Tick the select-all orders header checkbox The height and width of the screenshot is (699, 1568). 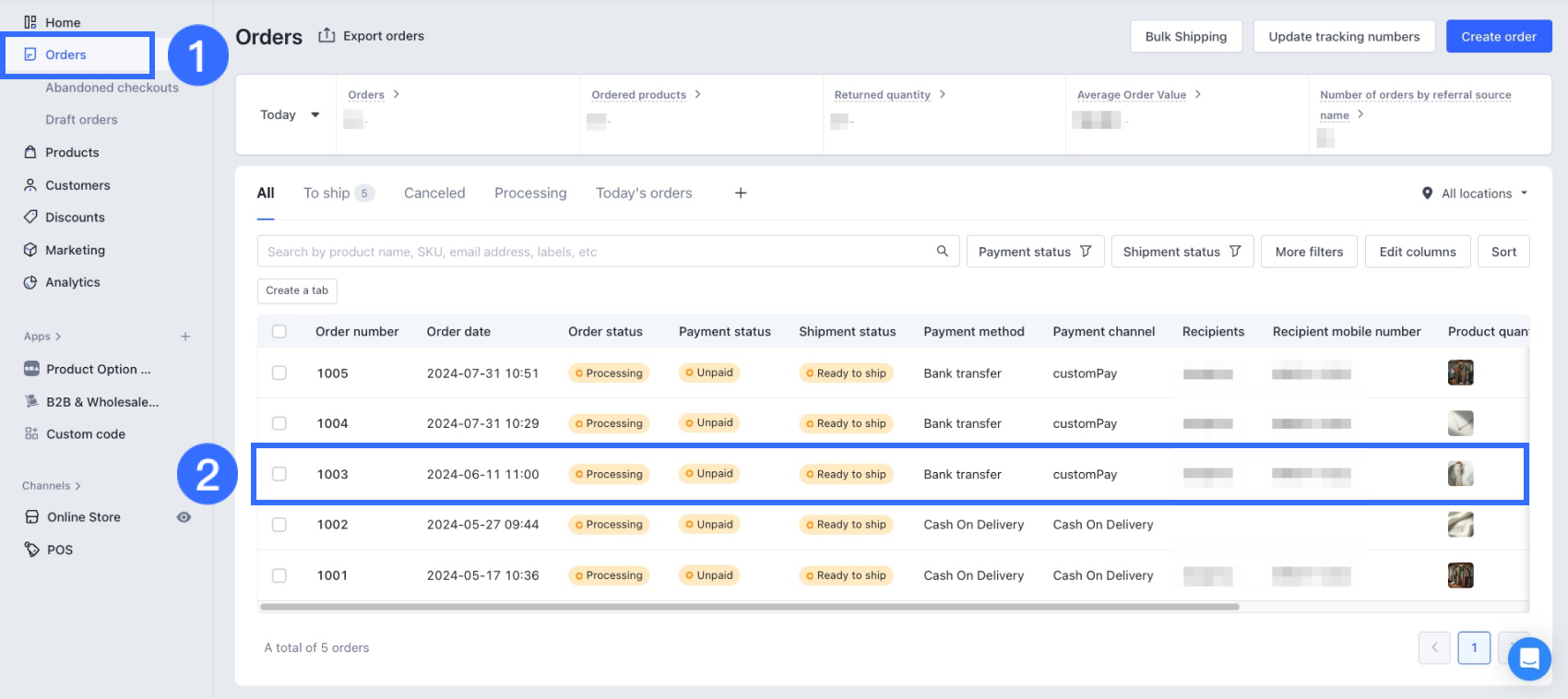279,331
